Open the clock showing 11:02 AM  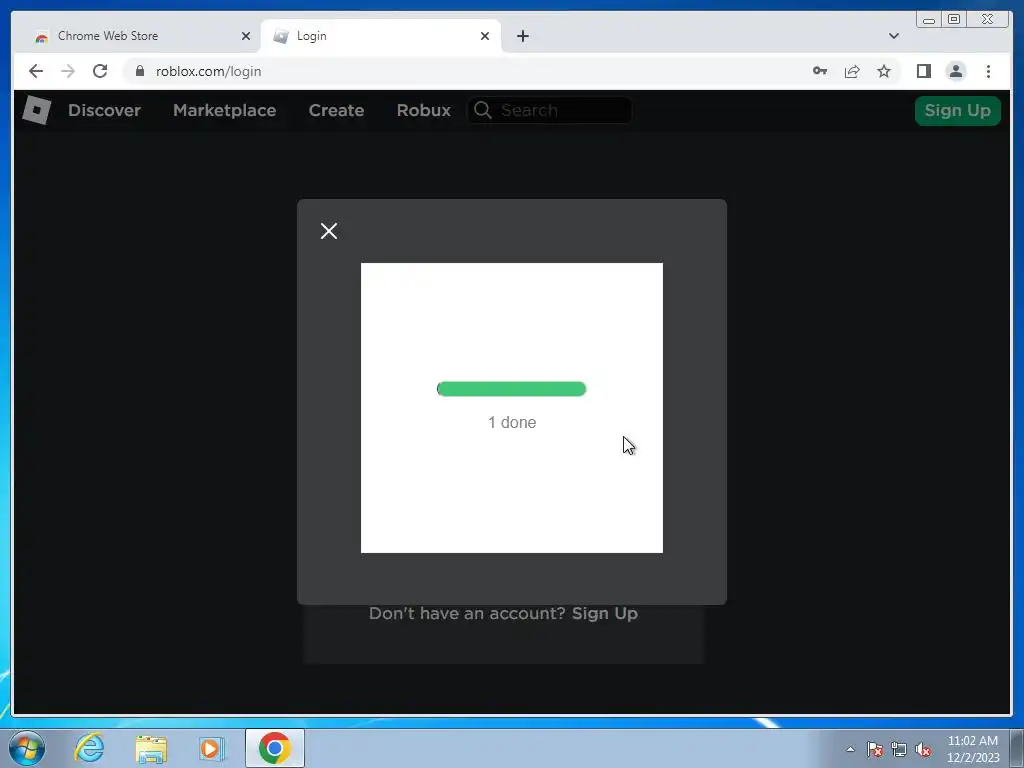coord(972,749)
